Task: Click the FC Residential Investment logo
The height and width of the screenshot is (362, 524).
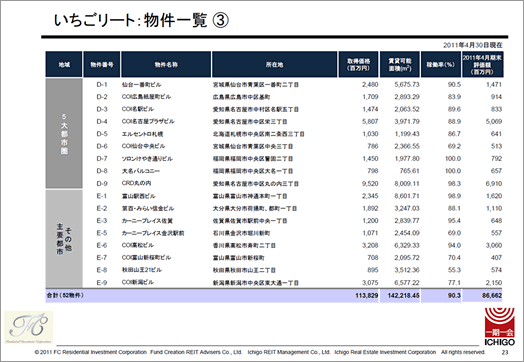Action: click(28, 328)
